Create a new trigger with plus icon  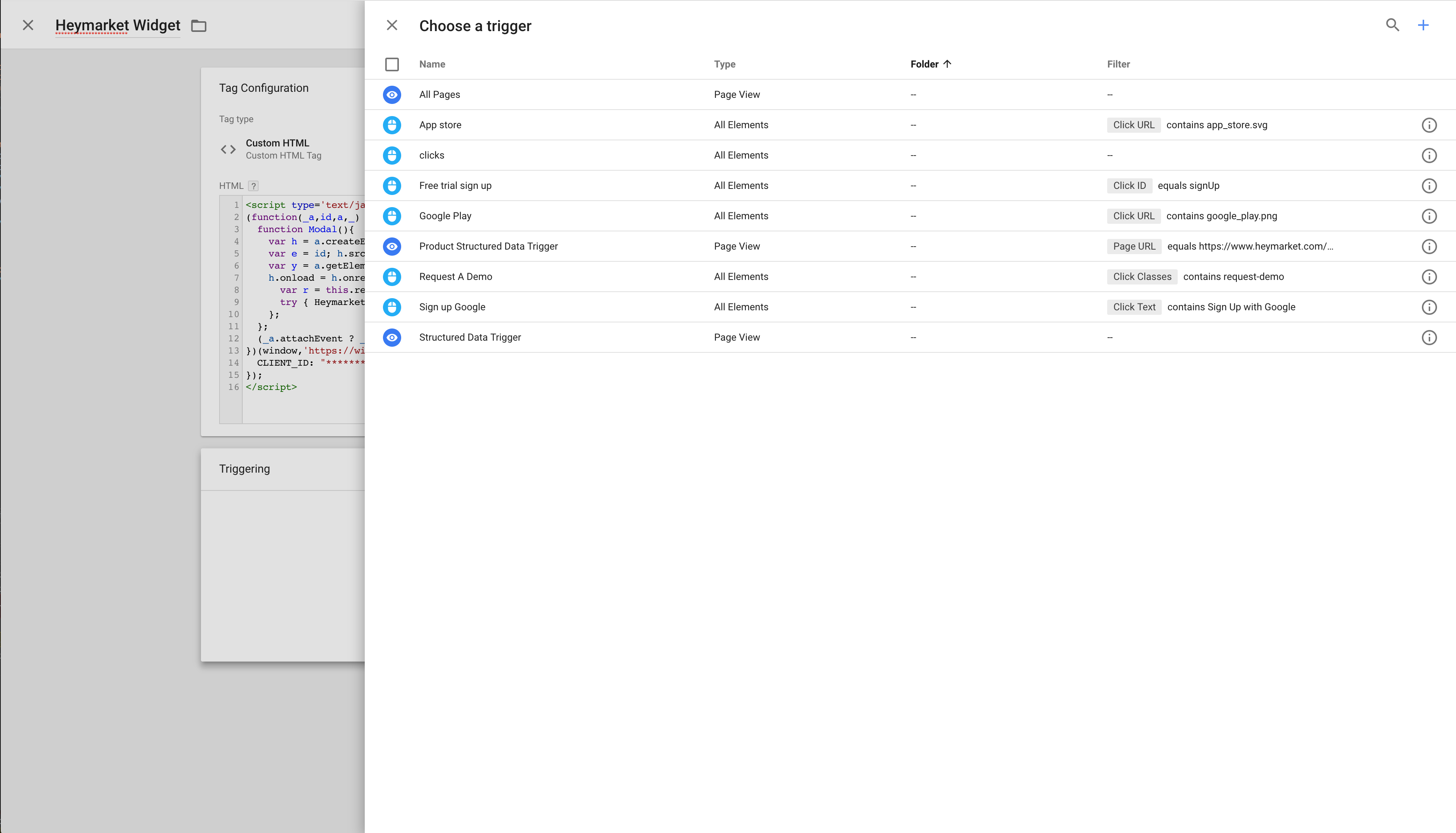tap(1423, 25)
